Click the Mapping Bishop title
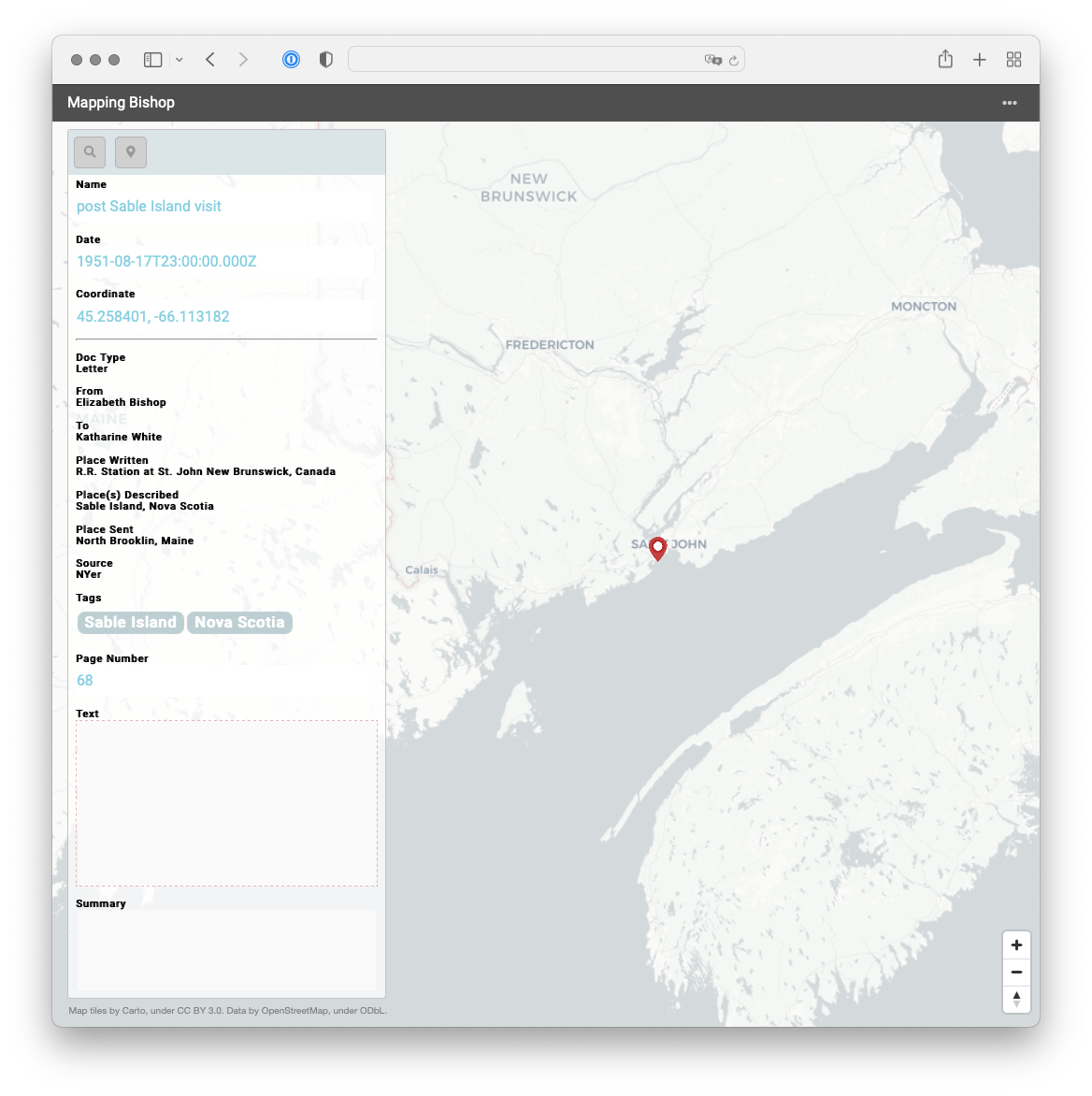Image resolution: width=1092 pixels, height=1096 pixels. click(121, 103)
